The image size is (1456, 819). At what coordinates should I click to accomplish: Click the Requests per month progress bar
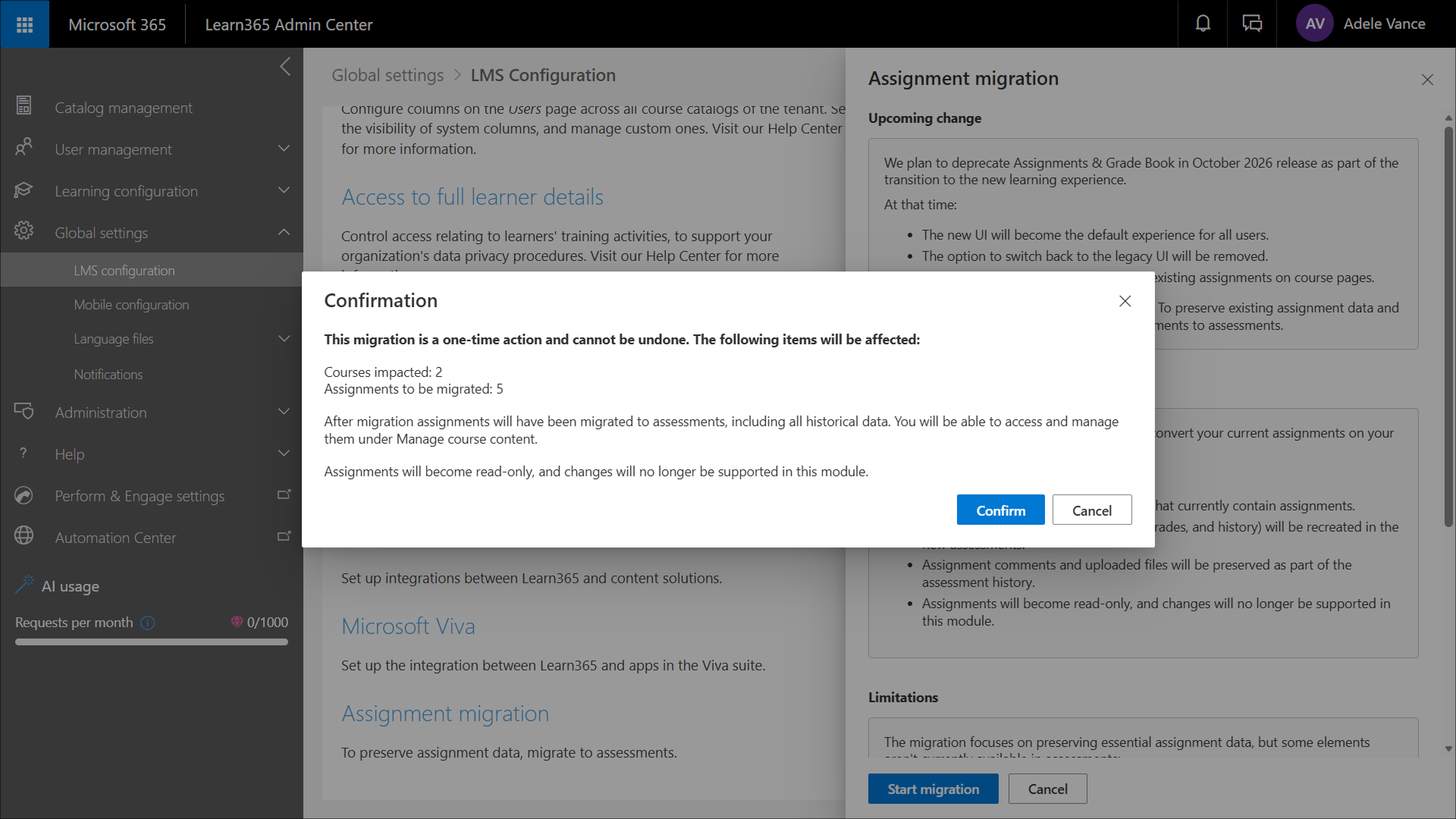coord(152,642)
